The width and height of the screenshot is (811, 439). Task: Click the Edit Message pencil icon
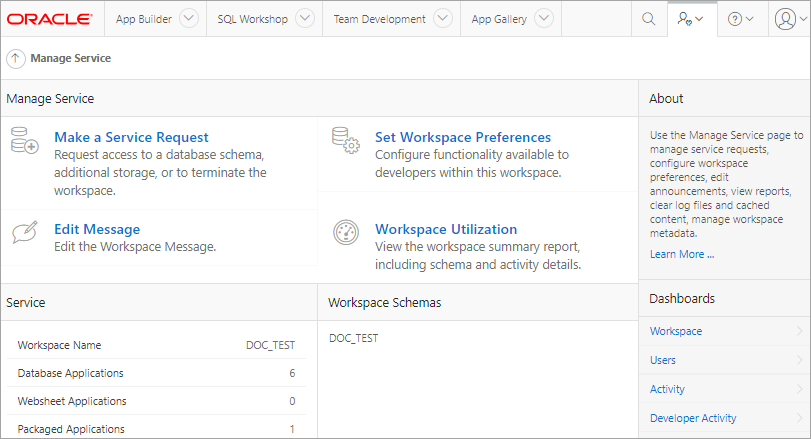pyautogui.click(x=24, y=231)
